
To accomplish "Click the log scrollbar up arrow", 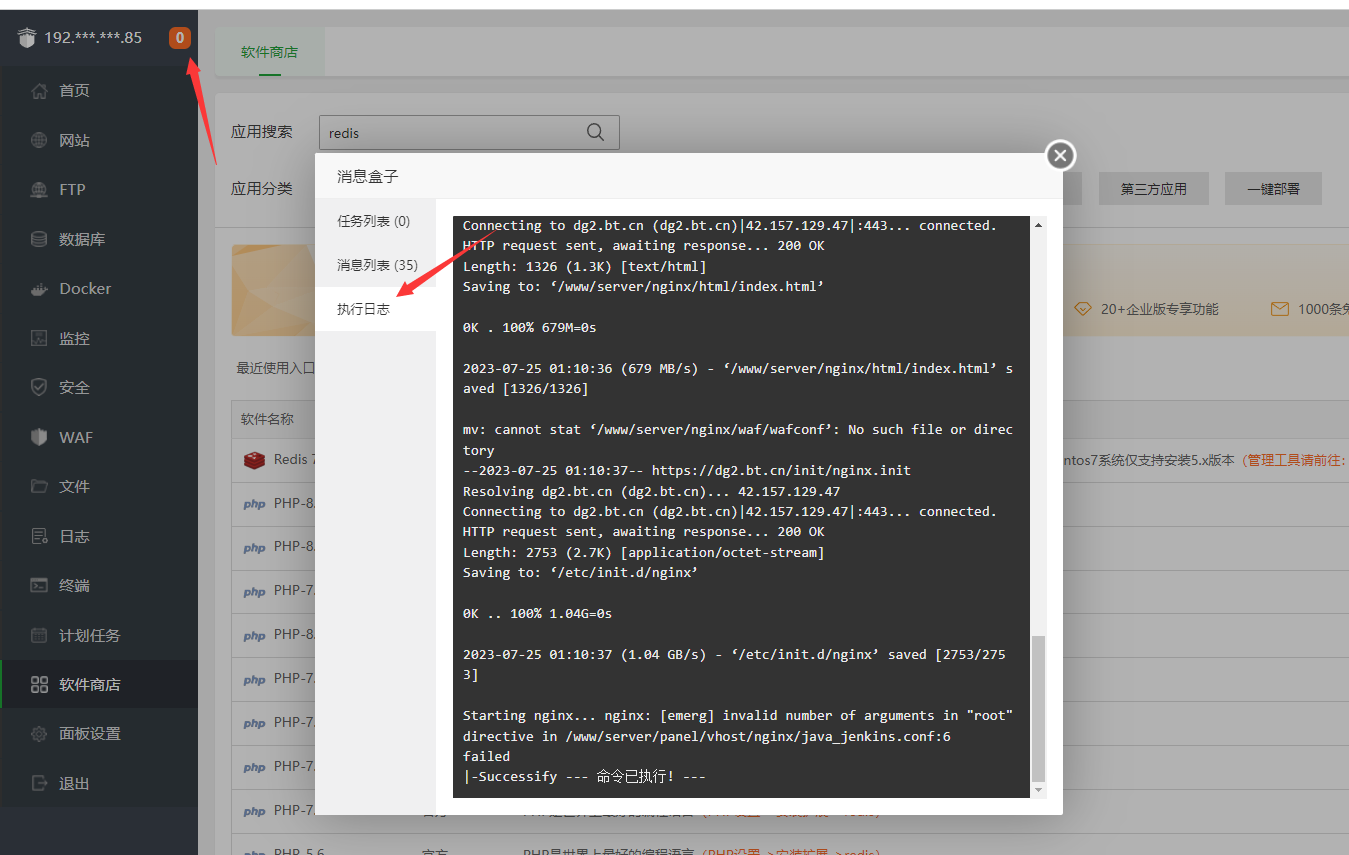I will 1038,225.
